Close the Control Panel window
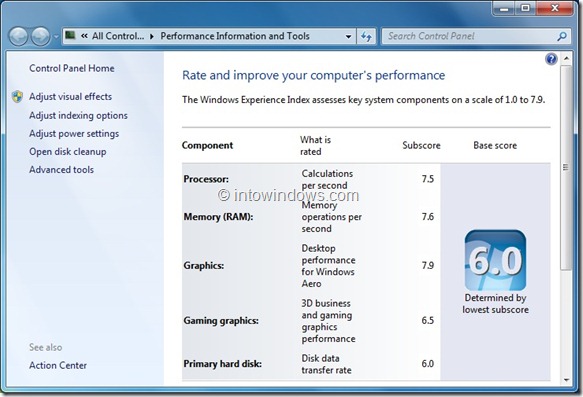Screen dimensions: 583x397 tap(554, 8)
